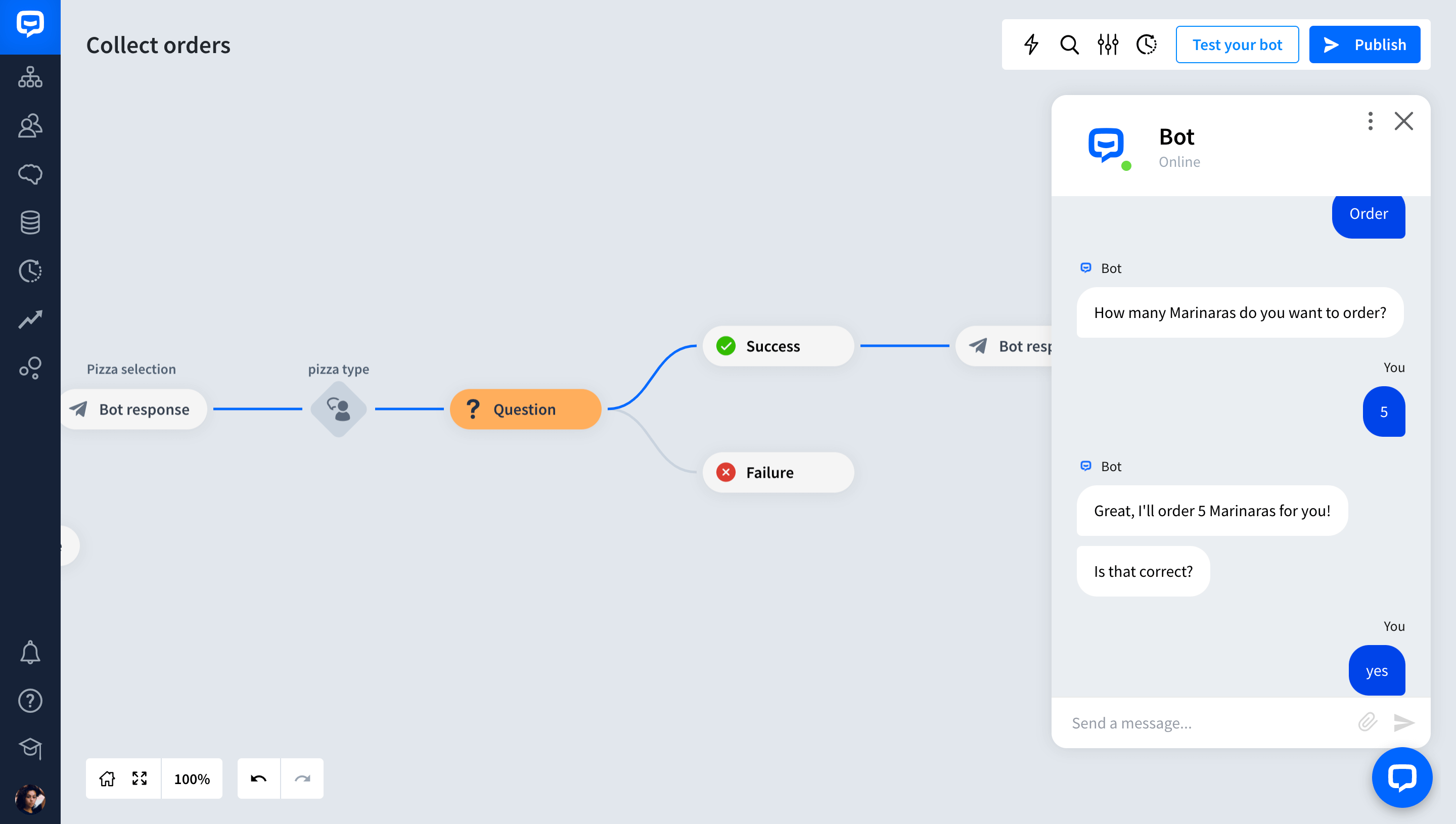Viewport: 1456px width, 824px height.
Task: Open notifications bell in sidebar
Action: [x=30, y=653]
